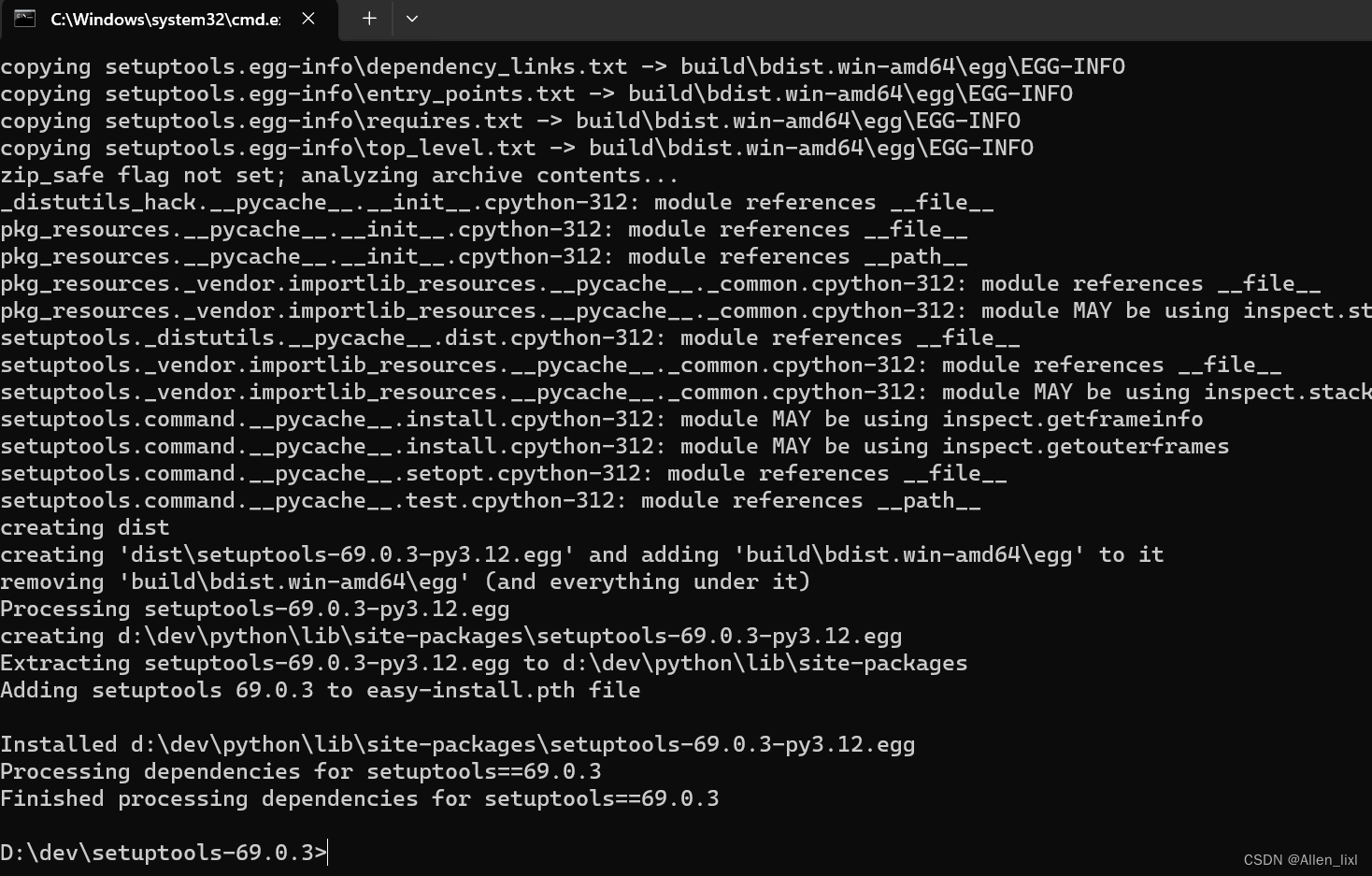Open the terminal profiles dropdown chevron
The height and width of the screenshot is (876, 1372).
coord(412,19)
